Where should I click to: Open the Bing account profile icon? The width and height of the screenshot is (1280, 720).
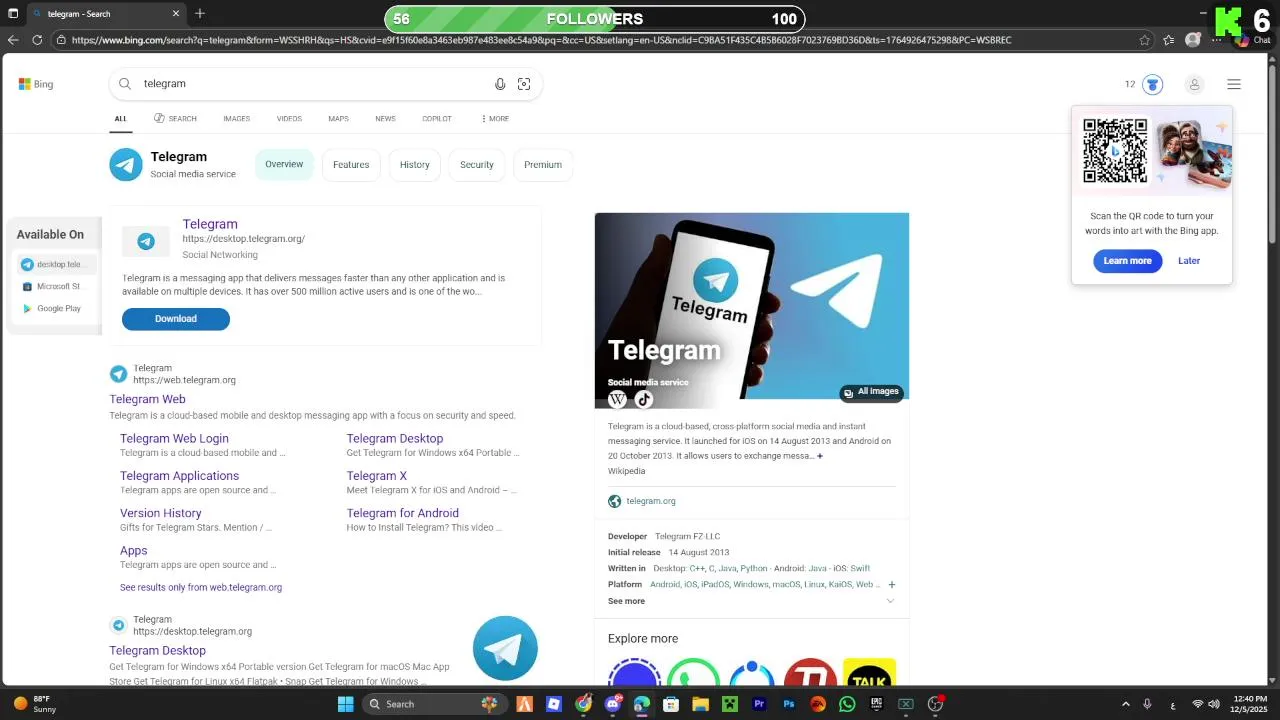coord(1194,85)
